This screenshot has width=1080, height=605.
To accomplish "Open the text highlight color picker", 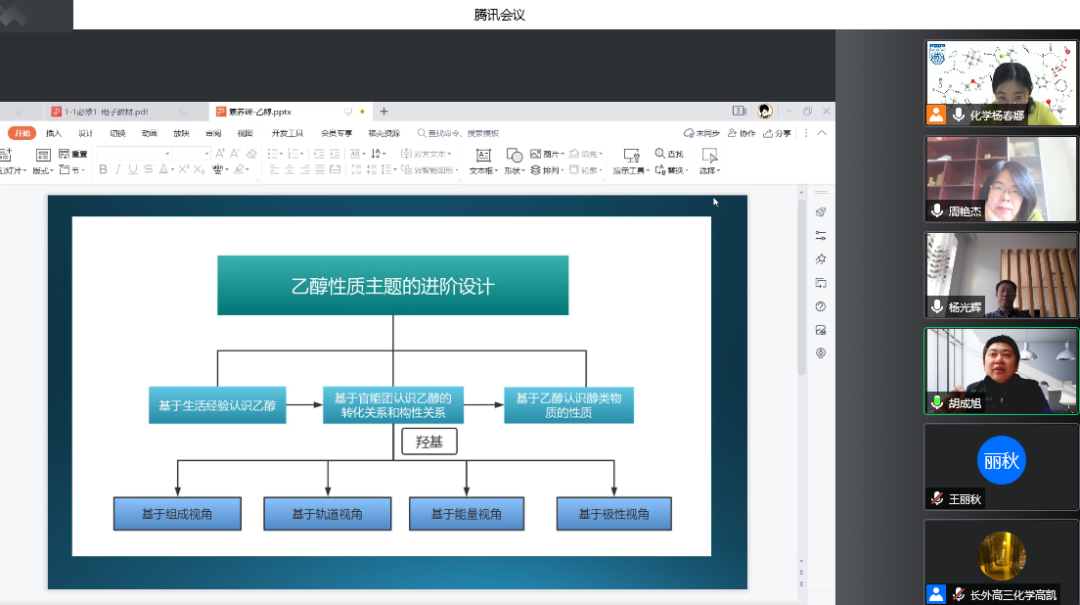I will click(240, 170).
